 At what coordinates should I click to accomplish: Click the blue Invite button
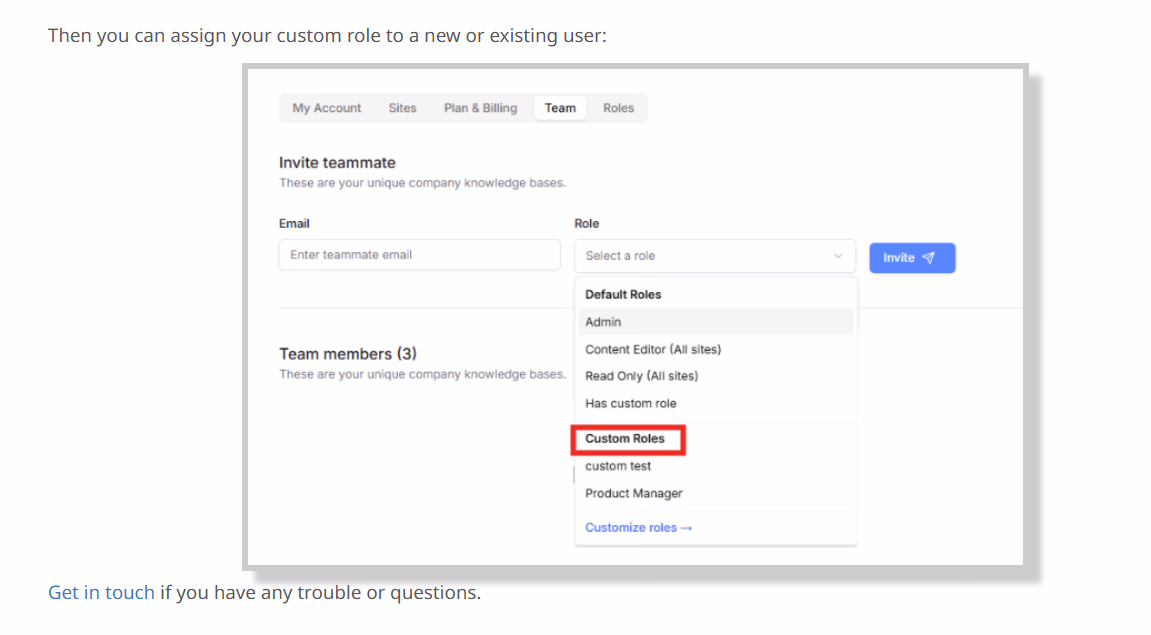tap(912, 258)
